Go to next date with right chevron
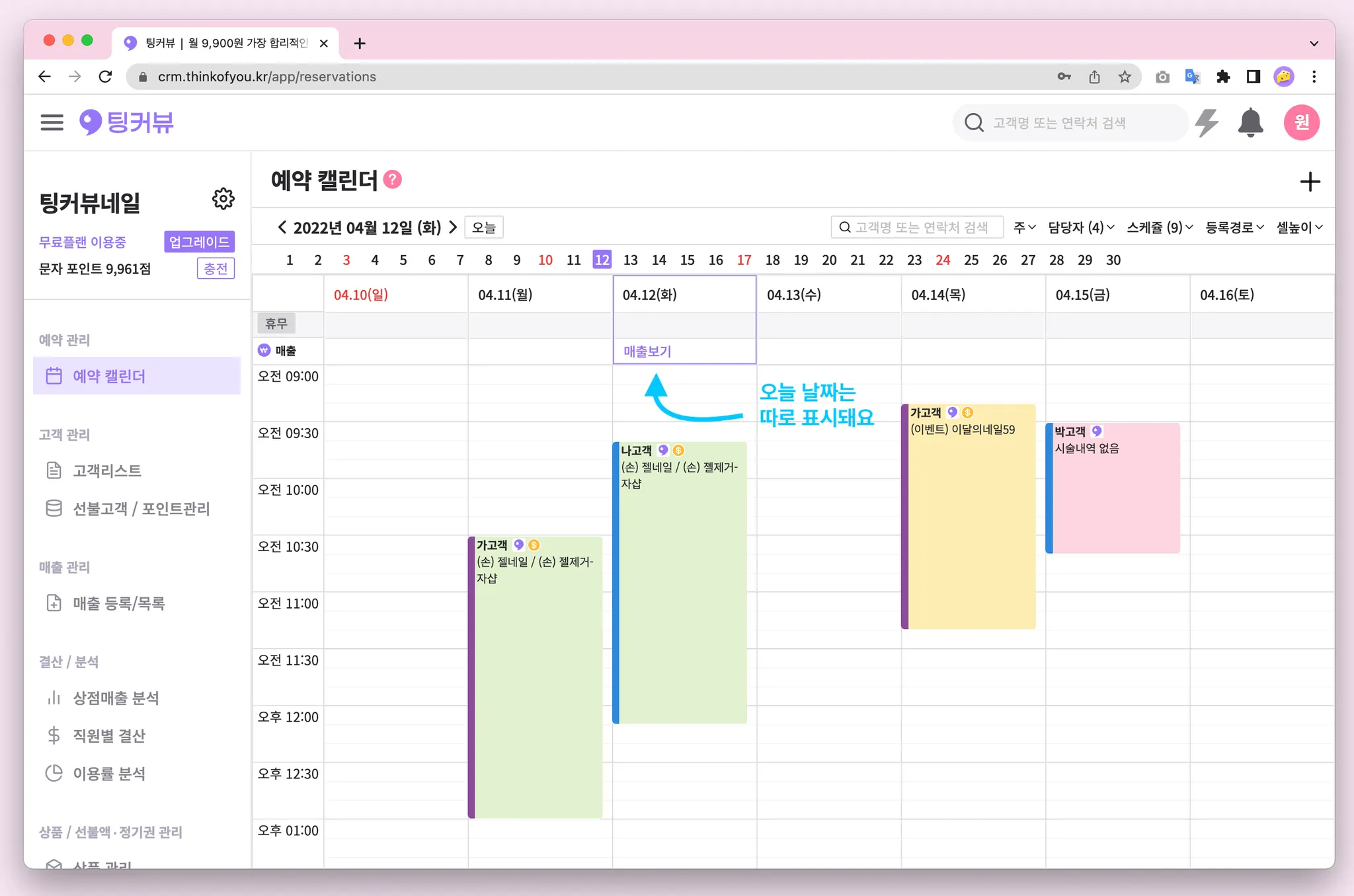The image size is (1354, 896). pyautogui.click(x=453, y=227)
